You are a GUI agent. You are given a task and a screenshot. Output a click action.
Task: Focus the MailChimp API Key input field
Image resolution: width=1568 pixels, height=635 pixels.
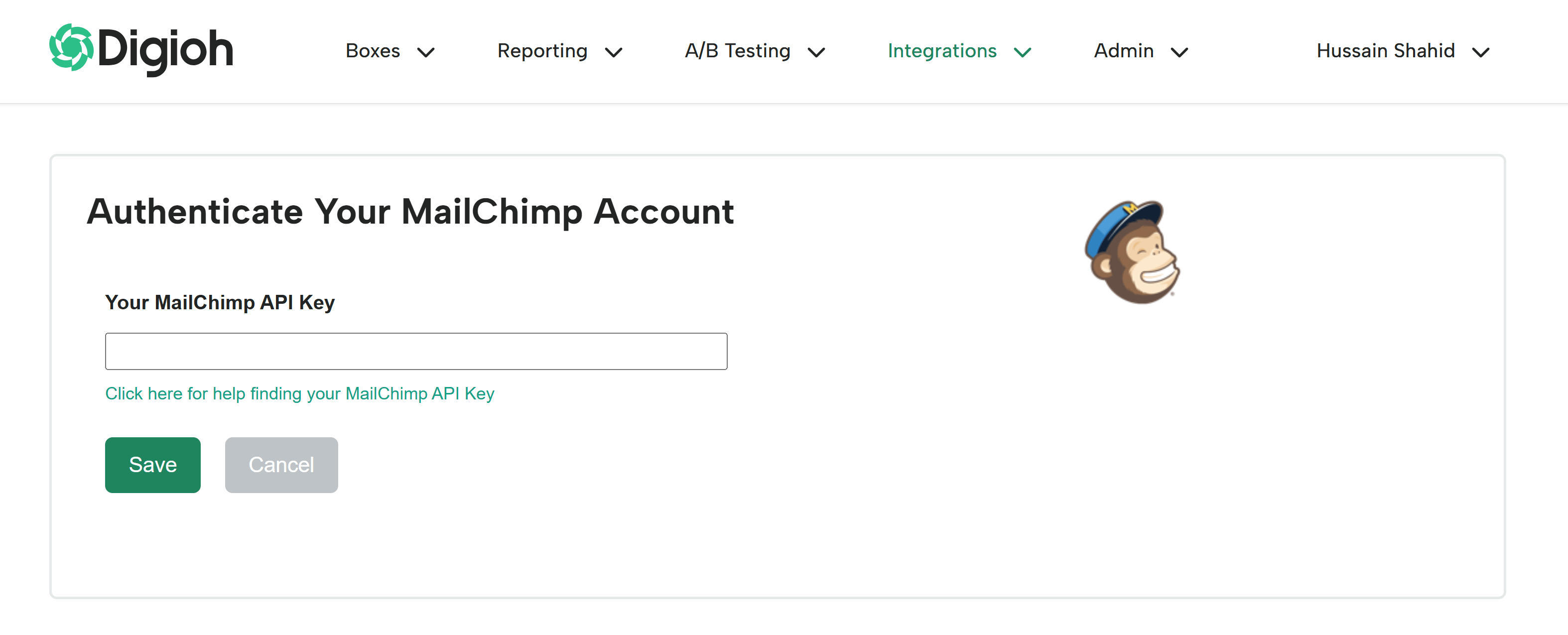click(416, 351)
